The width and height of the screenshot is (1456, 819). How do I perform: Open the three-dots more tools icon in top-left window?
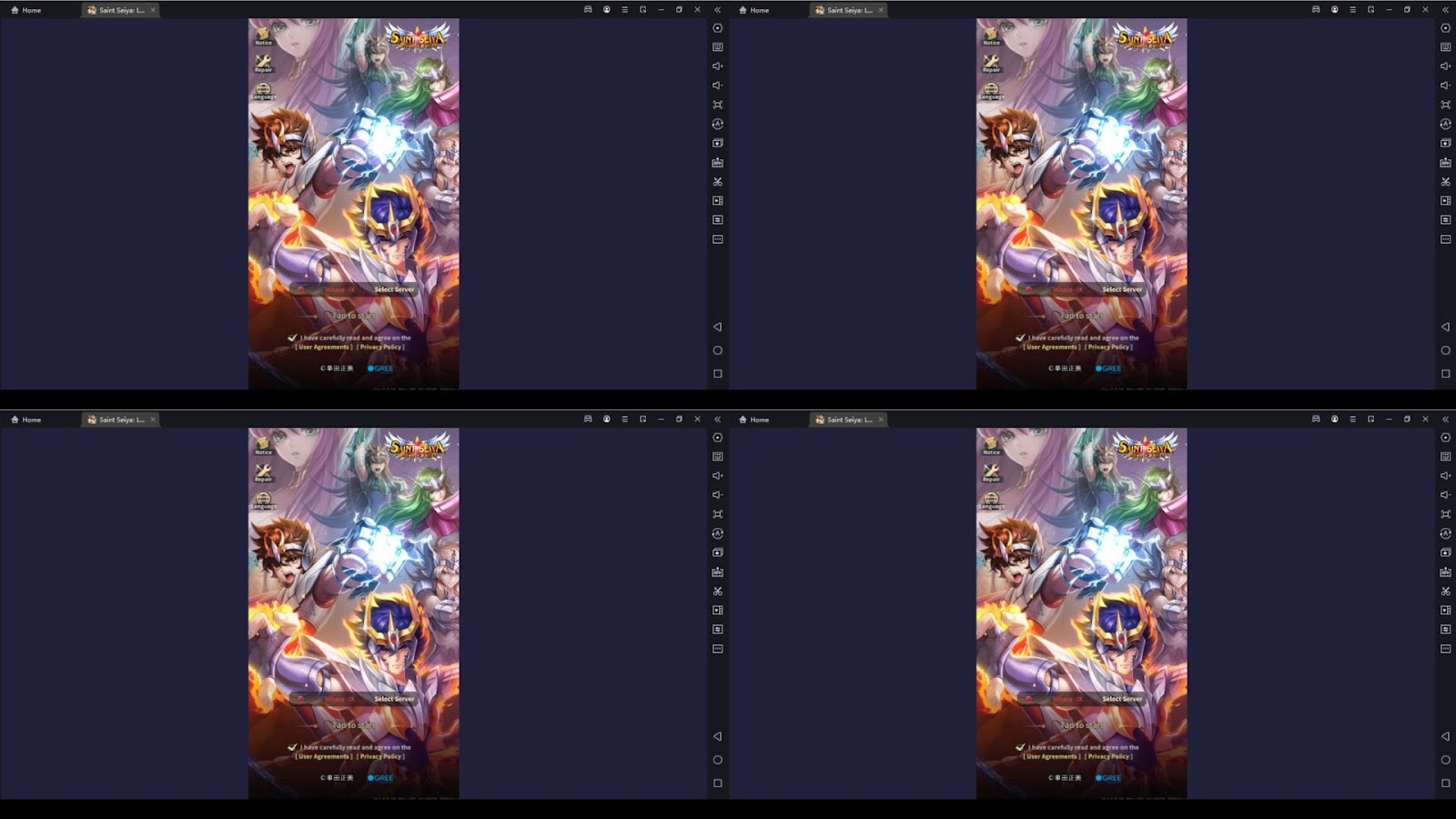pyautogui.click(x=718, y=239)
